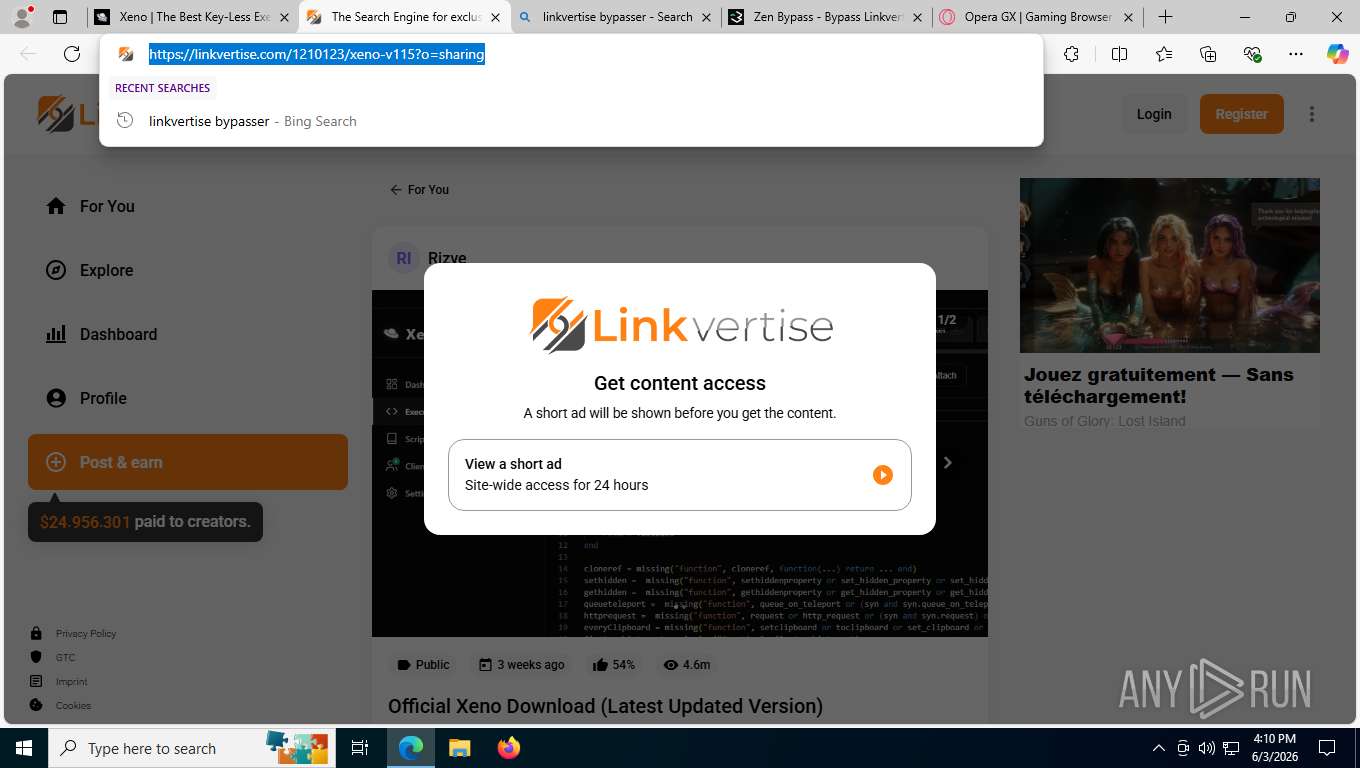Click the orange play icon in ad option
1360x768 pixels.
click(882, 475)
